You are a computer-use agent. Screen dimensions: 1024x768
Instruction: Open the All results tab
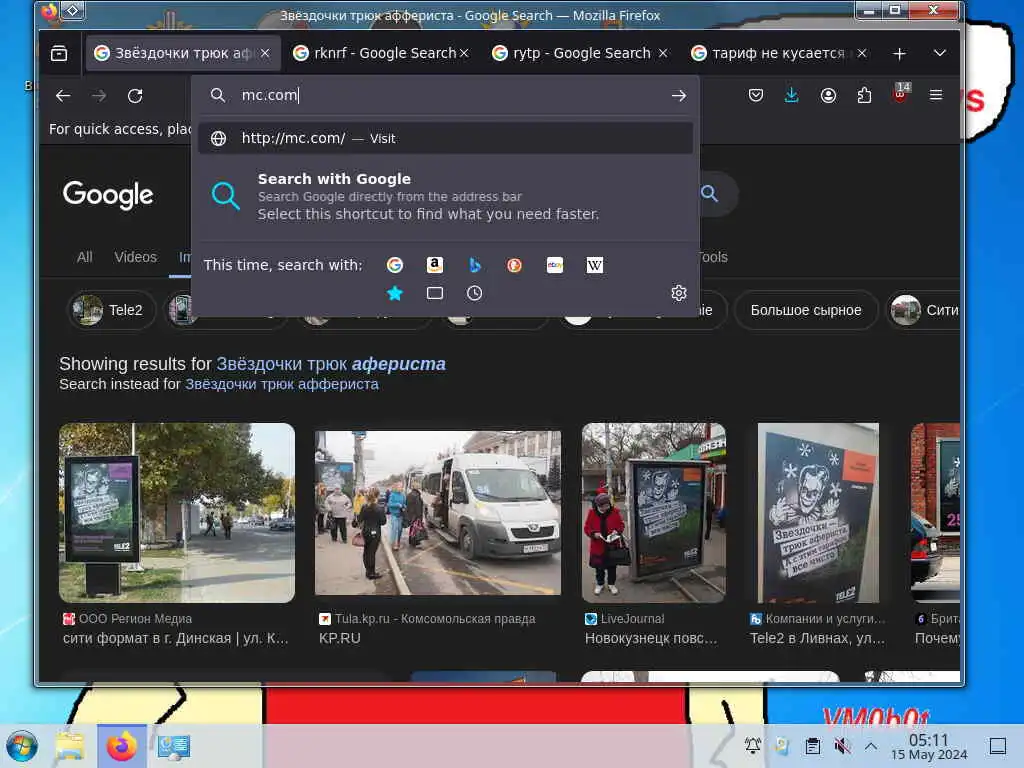coord(84,257)
